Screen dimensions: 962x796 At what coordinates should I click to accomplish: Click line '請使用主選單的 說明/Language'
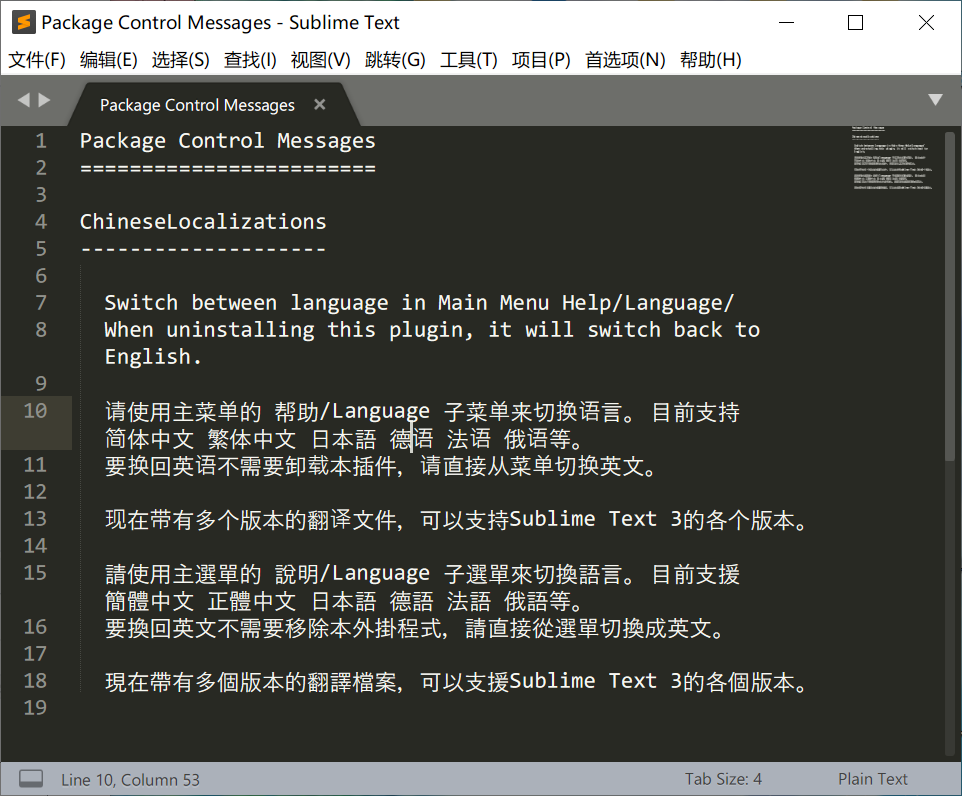[422, 574]
